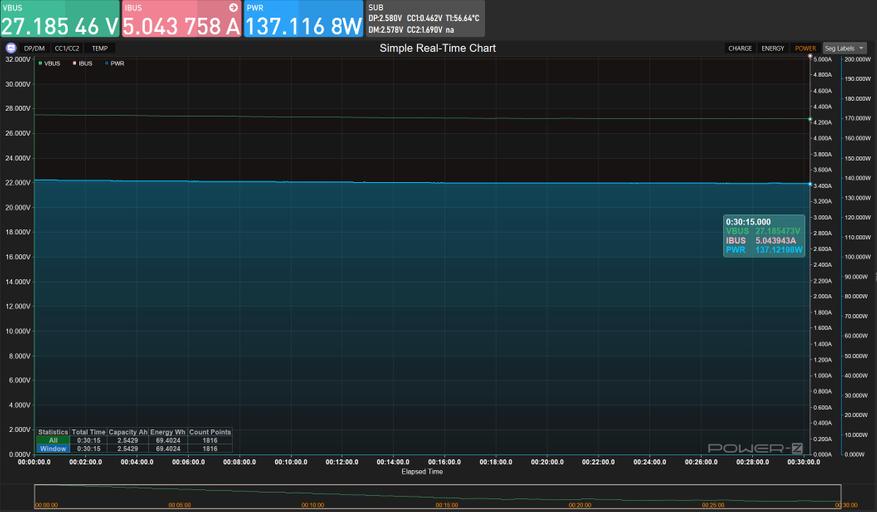Click the blue PWR wattage readout panel
This screenshot has width=877, height=512.
(x=304, y=18)
